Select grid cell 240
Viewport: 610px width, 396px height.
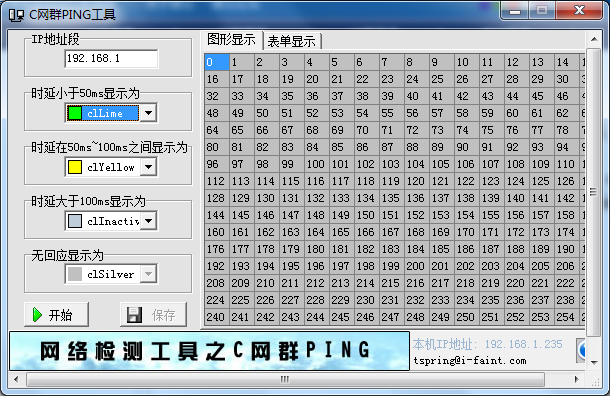pyautogui.click(x=217, y=317)
